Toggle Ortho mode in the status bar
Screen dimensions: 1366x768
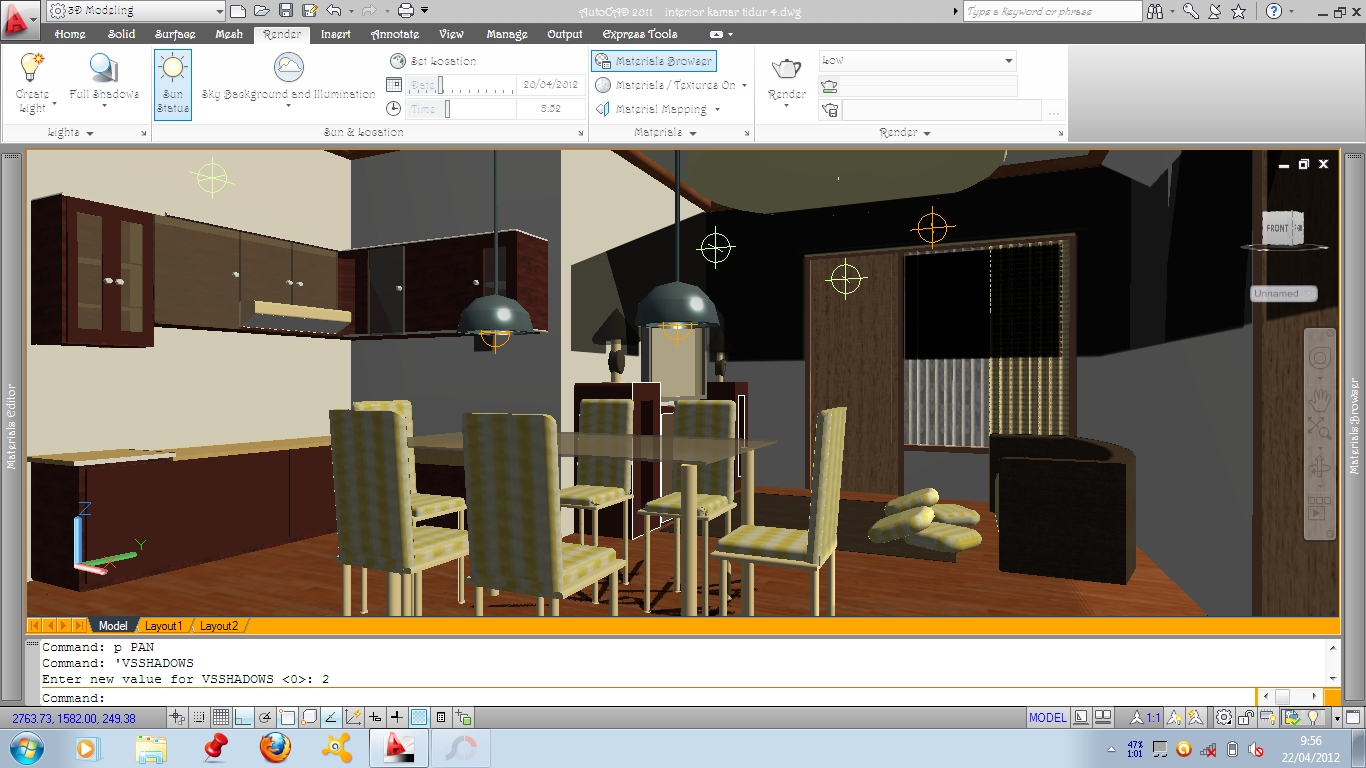click(241, 716)
